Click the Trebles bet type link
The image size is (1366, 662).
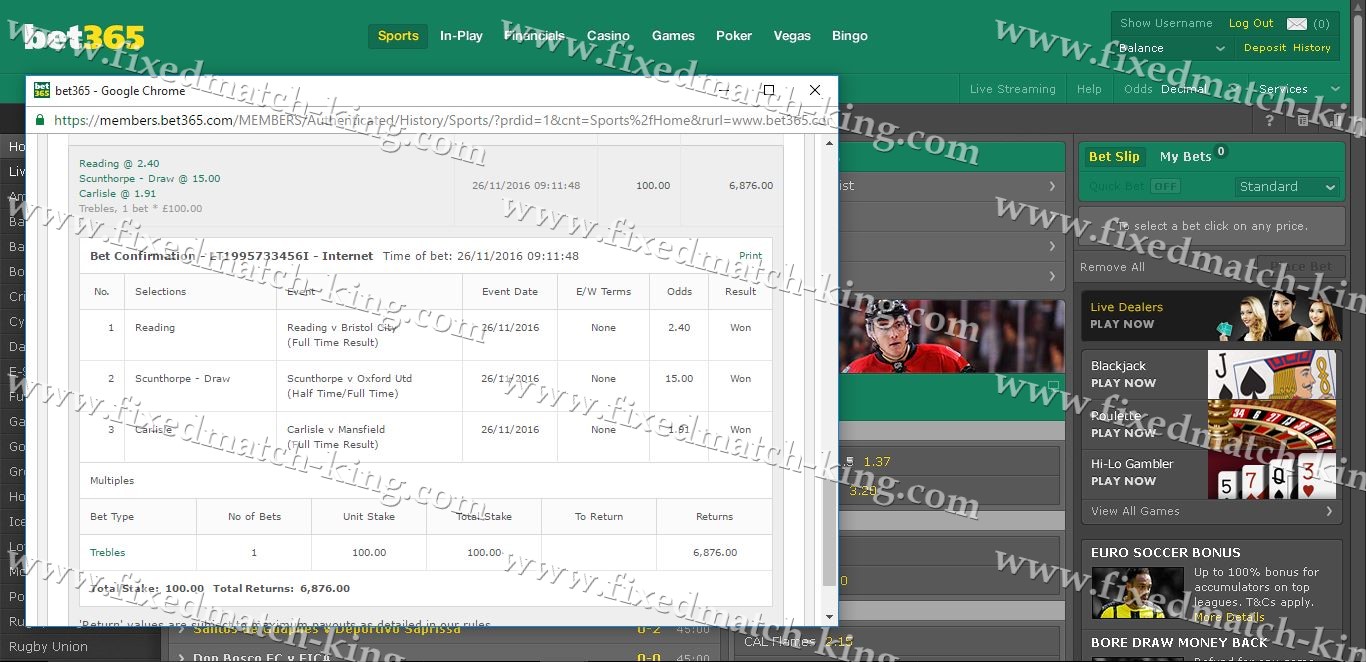click(x=107, y=552)
